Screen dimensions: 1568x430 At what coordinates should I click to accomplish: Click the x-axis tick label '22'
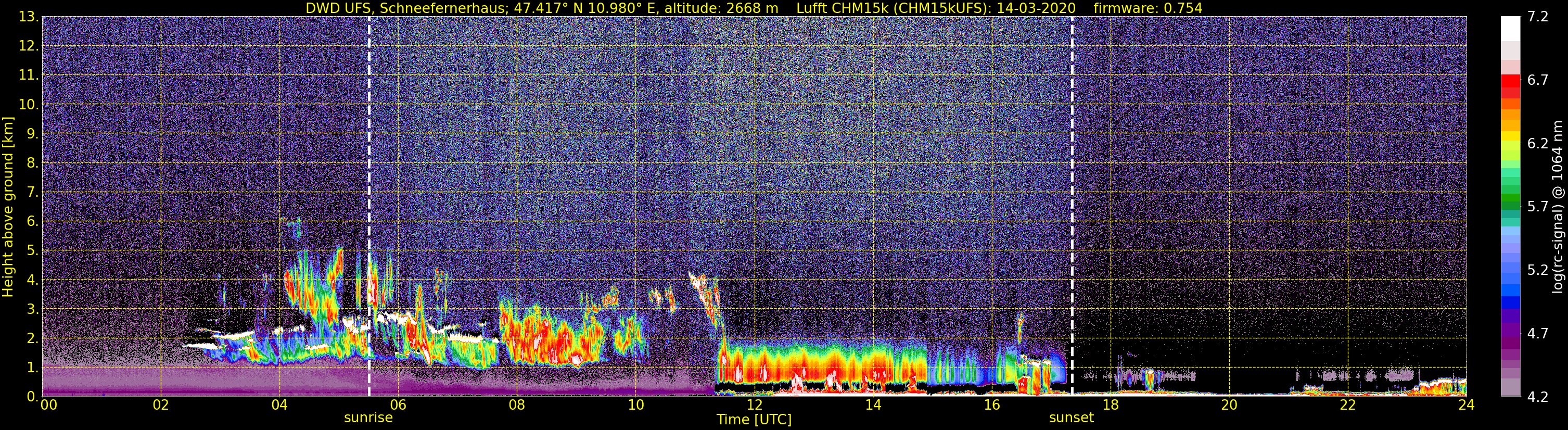pyautogui.click(x=1348, y=406)
